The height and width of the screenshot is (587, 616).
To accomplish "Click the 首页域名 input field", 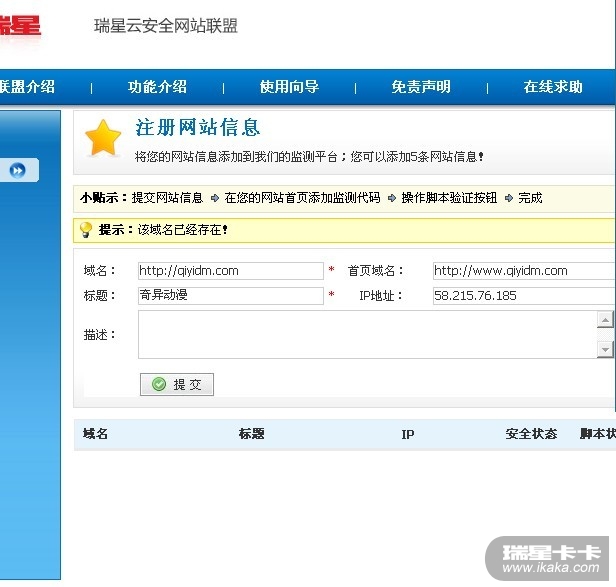I will point(524,271).
